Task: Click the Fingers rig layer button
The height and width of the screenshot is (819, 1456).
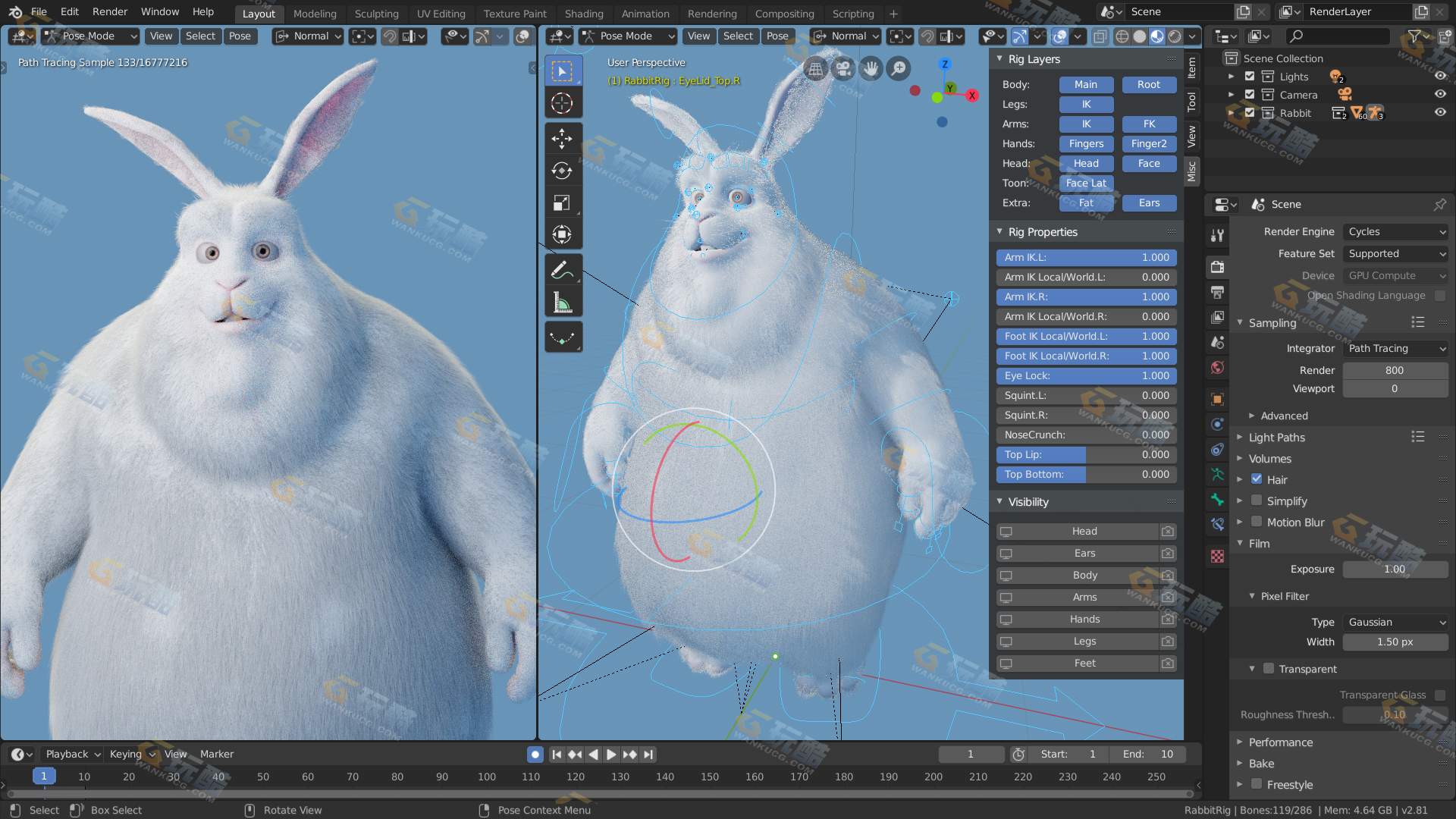Action: [x=1086, y=143]
